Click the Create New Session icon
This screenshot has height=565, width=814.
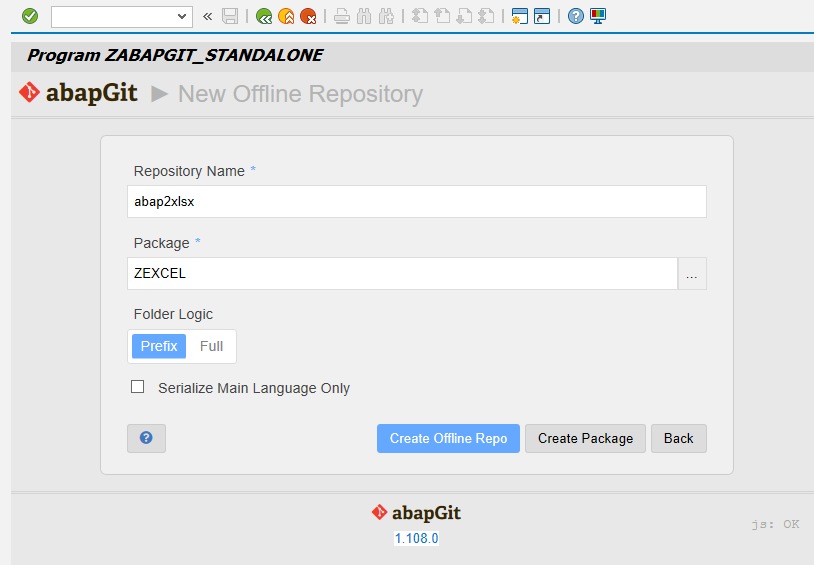tap(520, 17)
